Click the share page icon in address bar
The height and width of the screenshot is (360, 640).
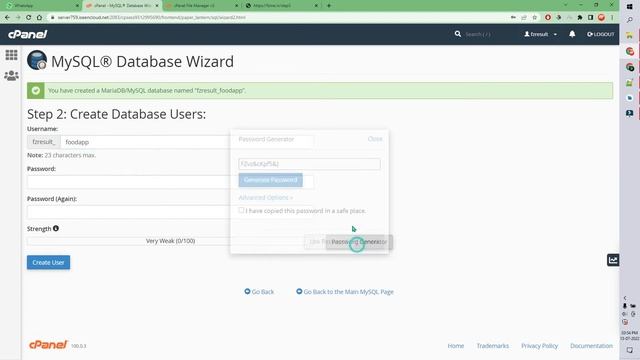click(524, 18)
